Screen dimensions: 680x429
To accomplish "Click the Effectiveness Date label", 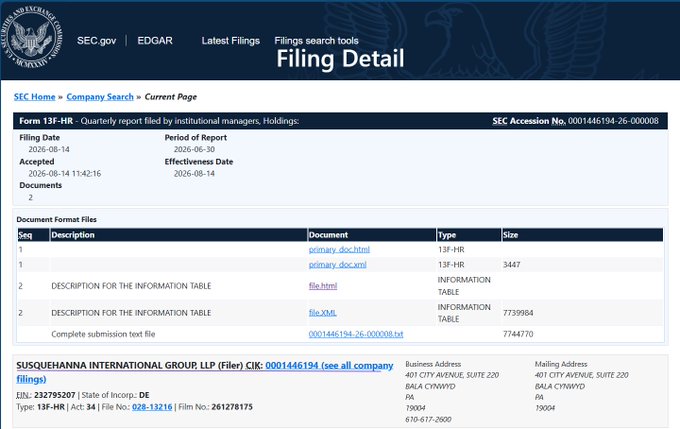I will [x=199, y=162].
